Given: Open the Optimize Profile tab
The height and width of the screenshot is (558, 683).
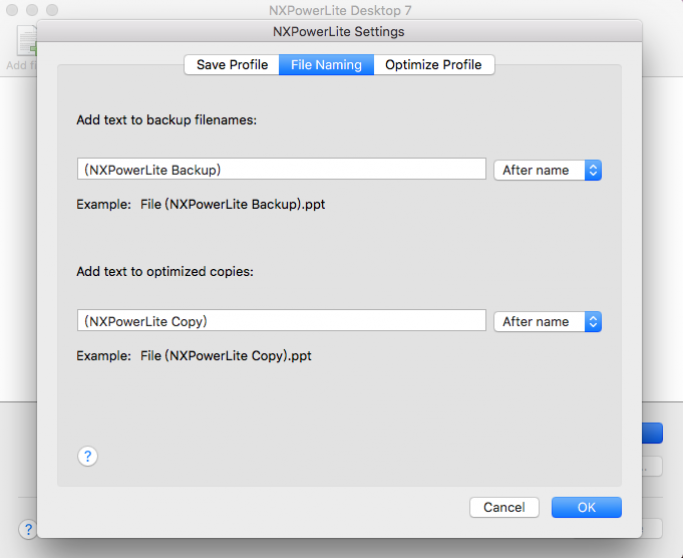Looking at the screenshot, I should 434,65.
